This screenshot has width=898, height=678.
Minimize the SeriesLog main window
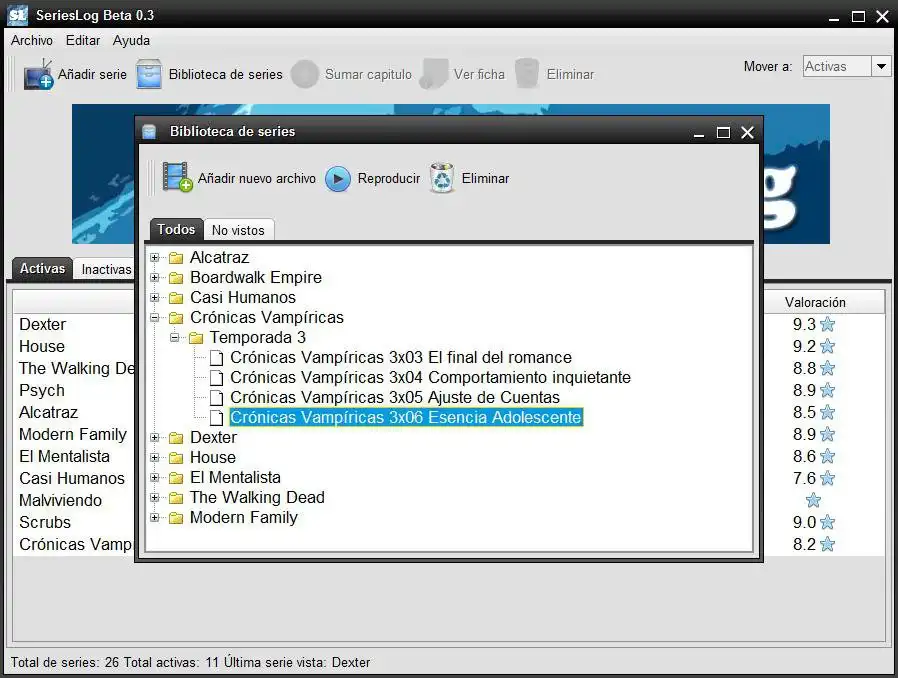coord(834,17)
